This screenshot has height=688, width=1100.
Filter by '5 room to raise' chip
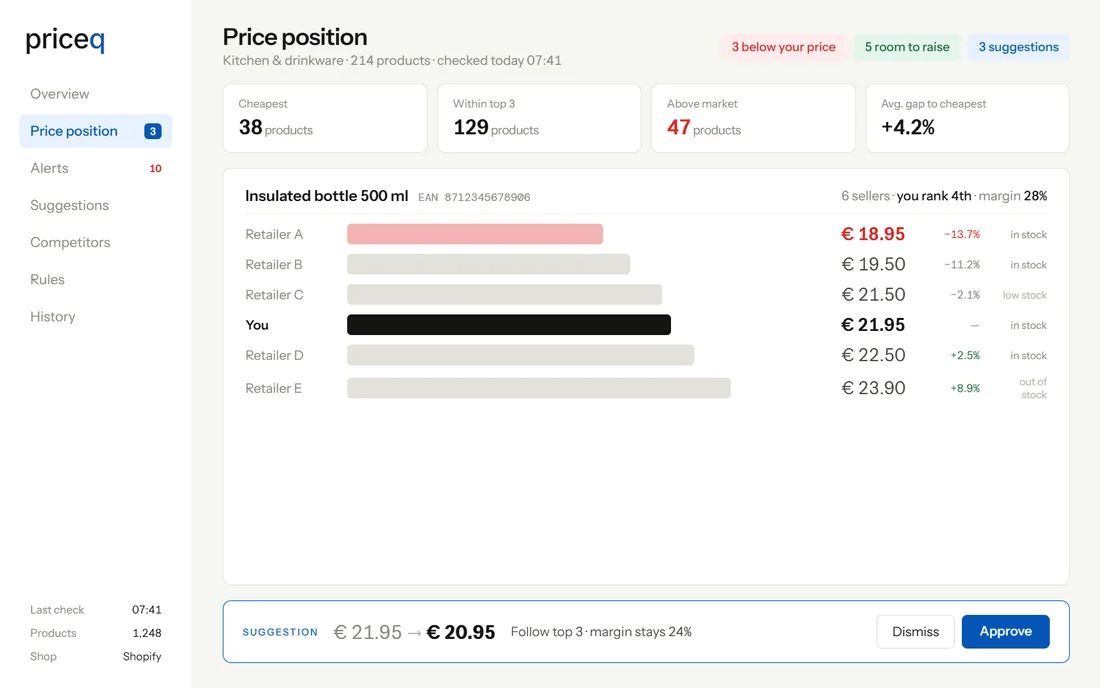907,47
